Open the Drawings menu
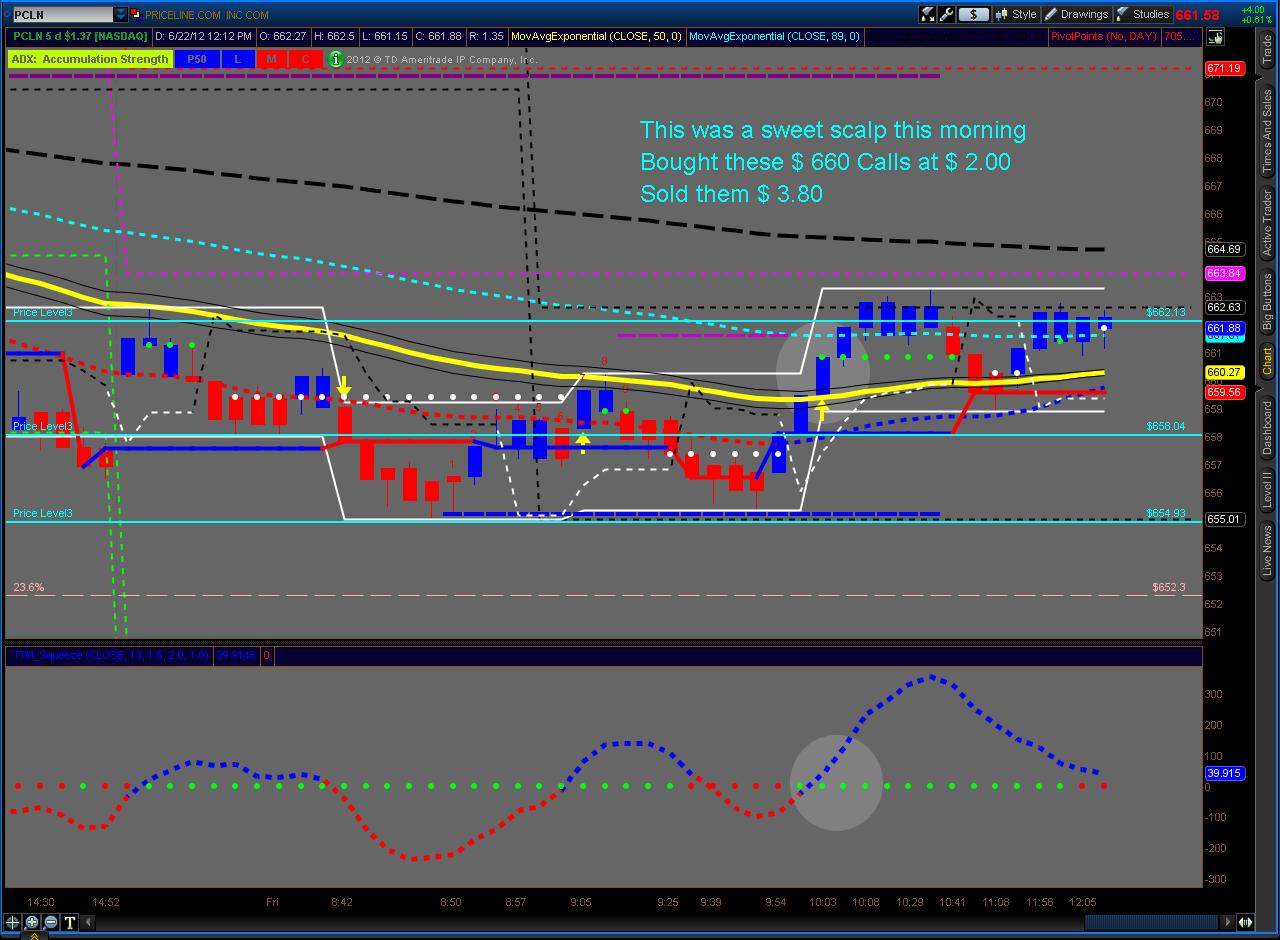The image size is (1280, 940). (1076, 14)
